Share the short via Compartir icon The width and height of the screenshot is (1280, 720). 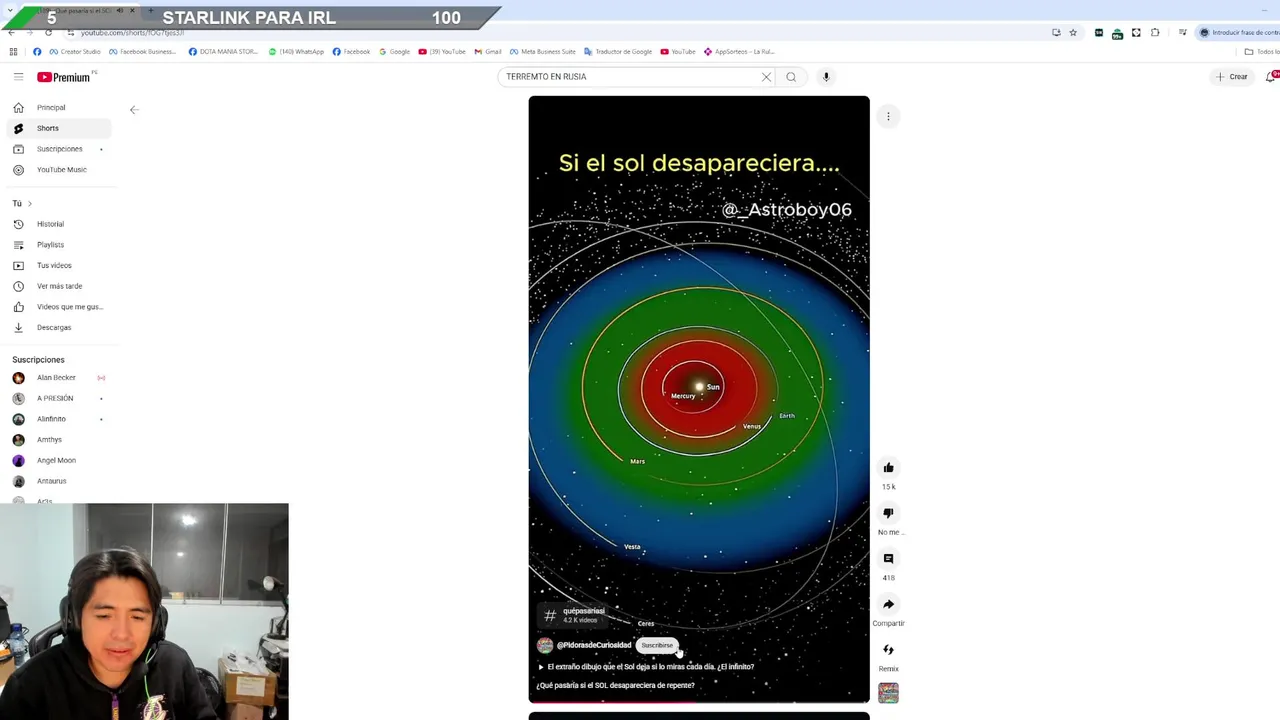(888, 604)
